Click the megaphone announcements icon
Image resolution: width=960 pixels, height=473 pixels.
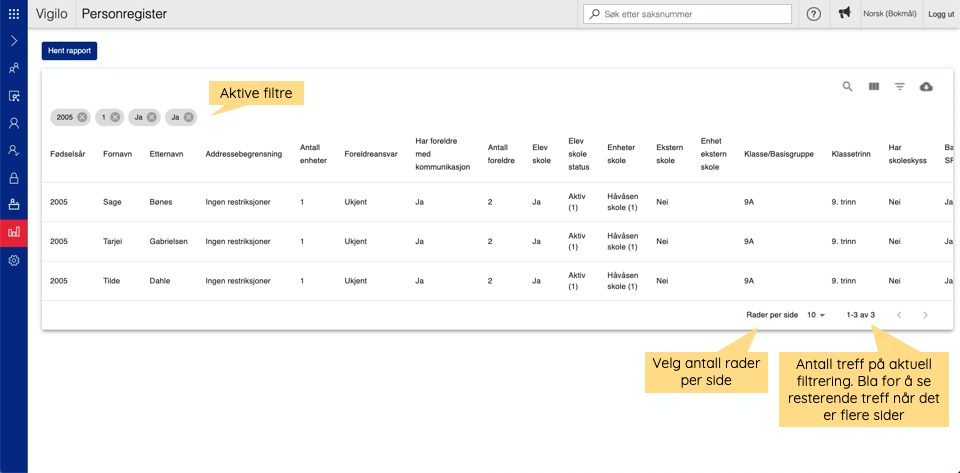pos(845,14)
